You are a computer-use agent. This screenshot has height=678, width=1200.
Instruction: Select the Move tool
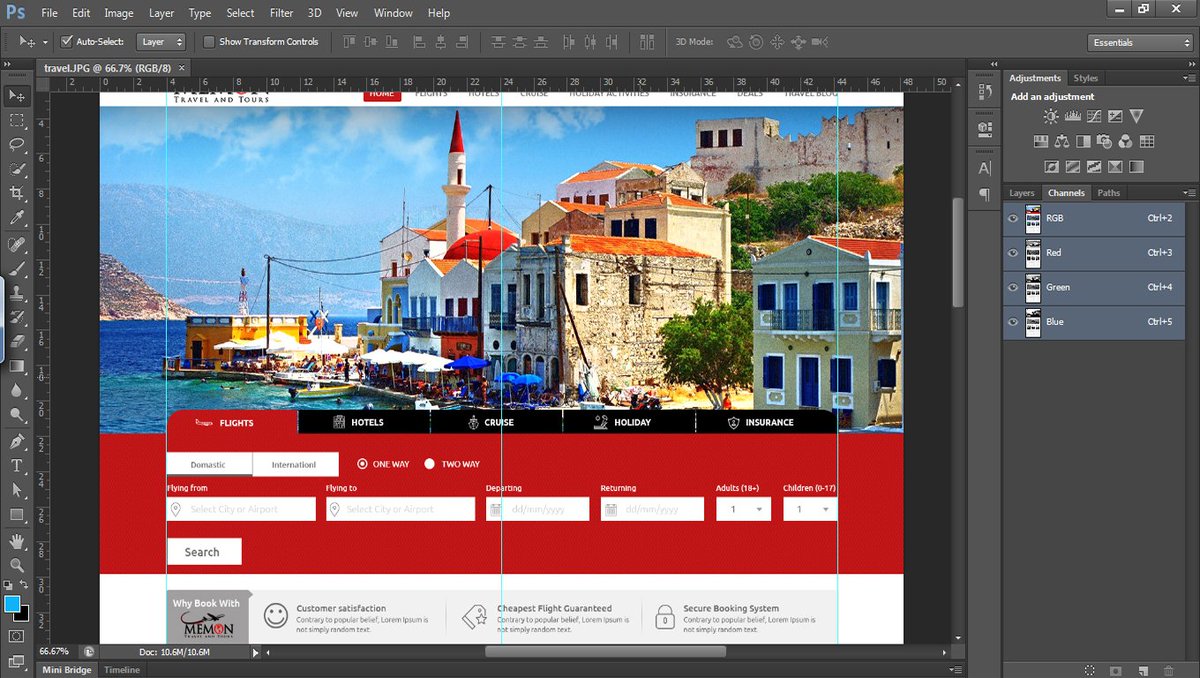pos(17,95)
